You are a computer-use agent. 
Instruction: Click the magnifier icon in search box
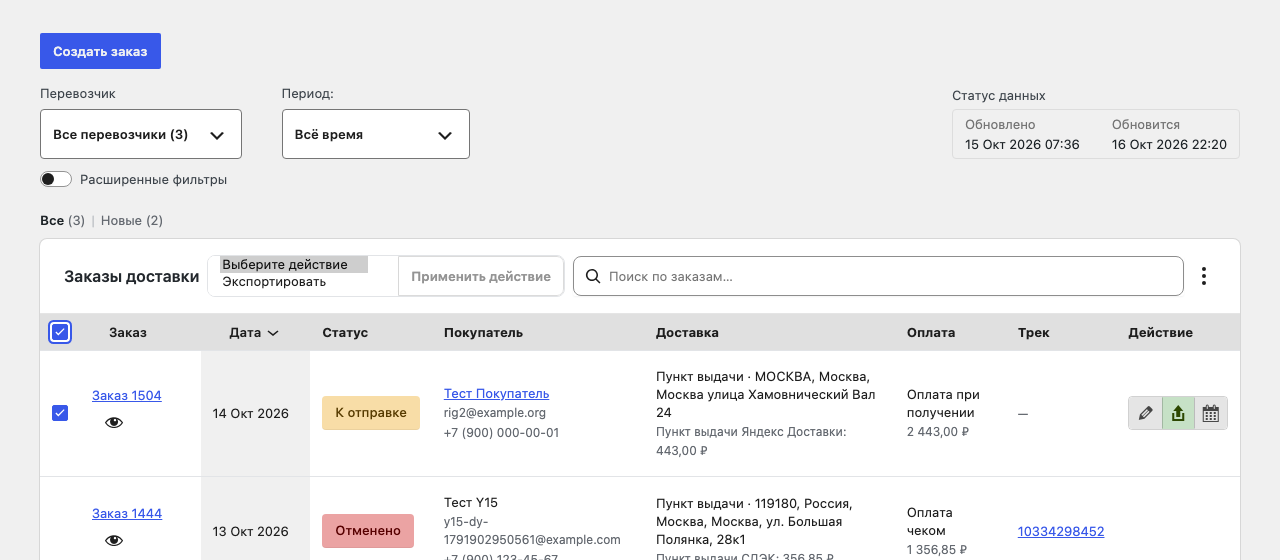(593, 276)
